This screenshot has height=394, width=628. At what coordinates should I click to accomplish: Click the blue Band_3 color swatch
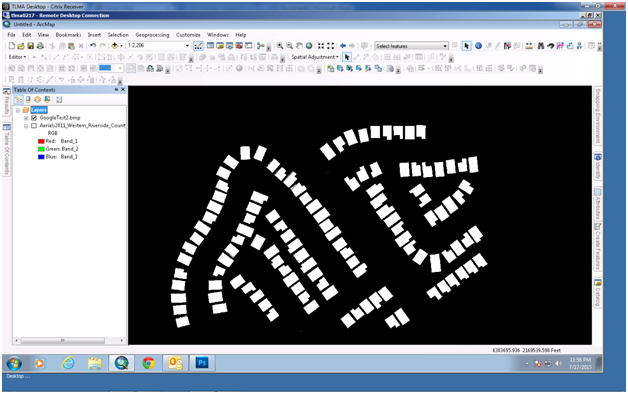[41, 157]
